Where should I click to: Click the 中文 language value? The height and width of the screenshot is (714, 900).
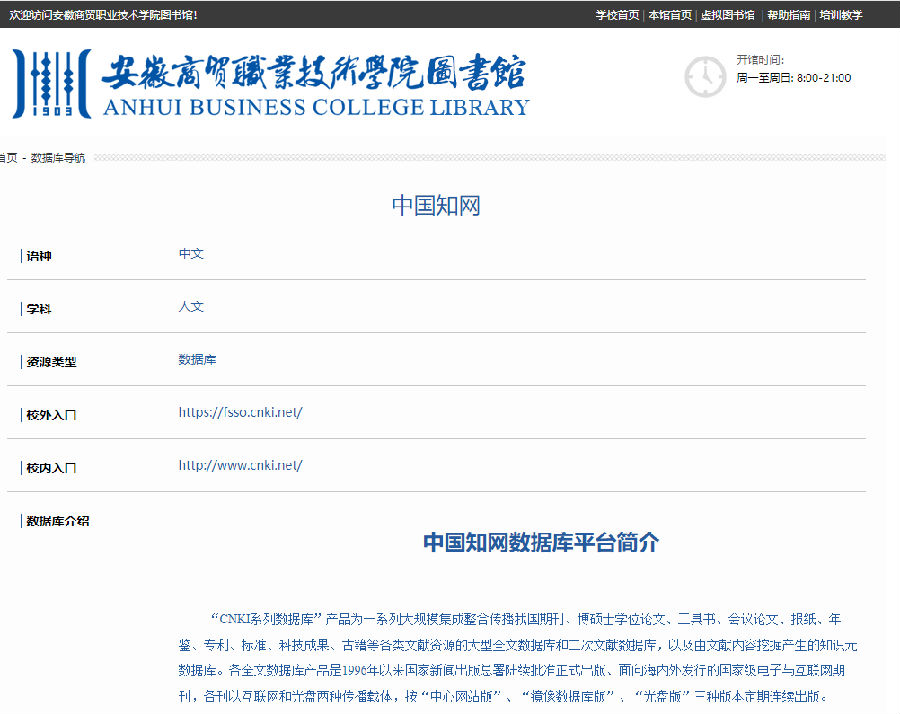[x=191, y=254]
